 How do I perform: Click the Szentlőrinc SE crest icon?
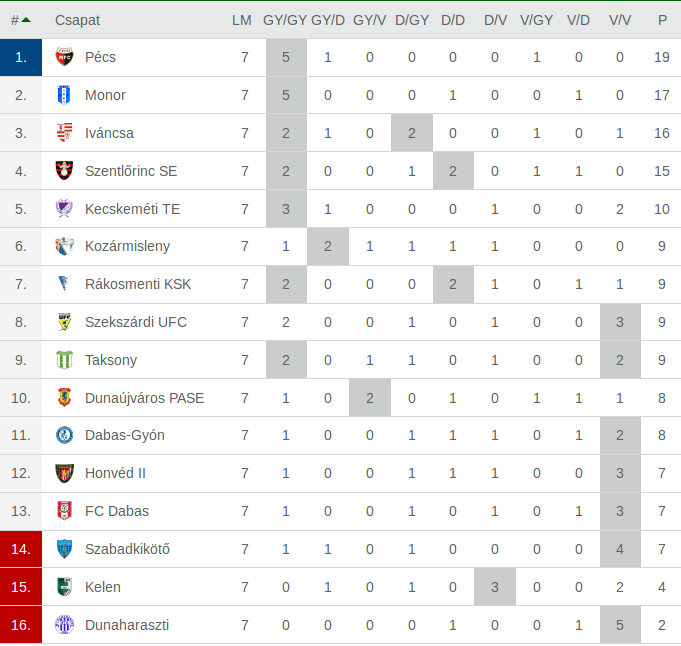[64, 171]
